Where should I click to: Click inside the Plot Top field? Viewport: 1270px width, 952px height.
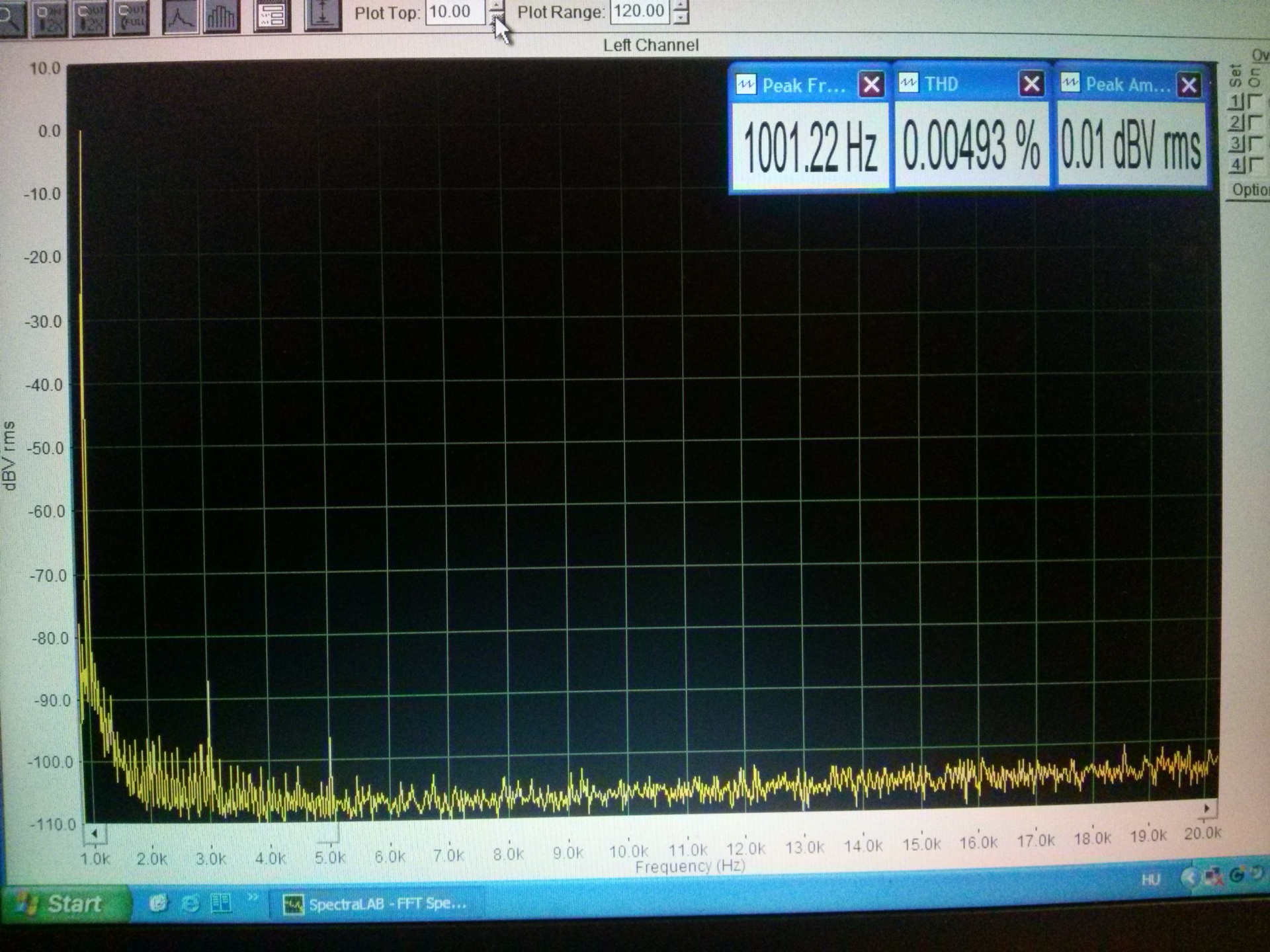point(453,12)
